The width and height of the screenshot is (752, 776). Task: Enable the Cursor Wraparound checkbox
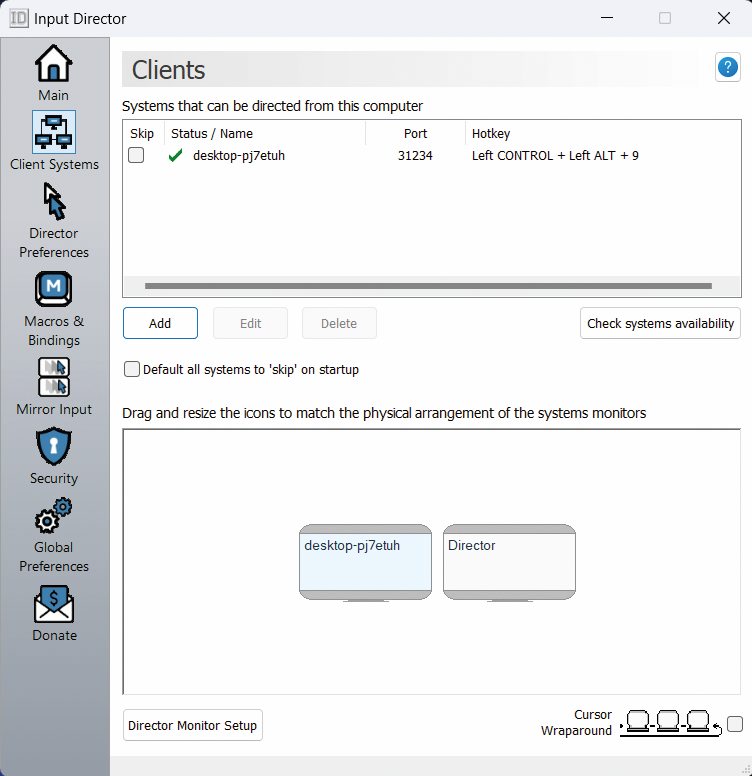pyautogui.click(x=735, y=724)
